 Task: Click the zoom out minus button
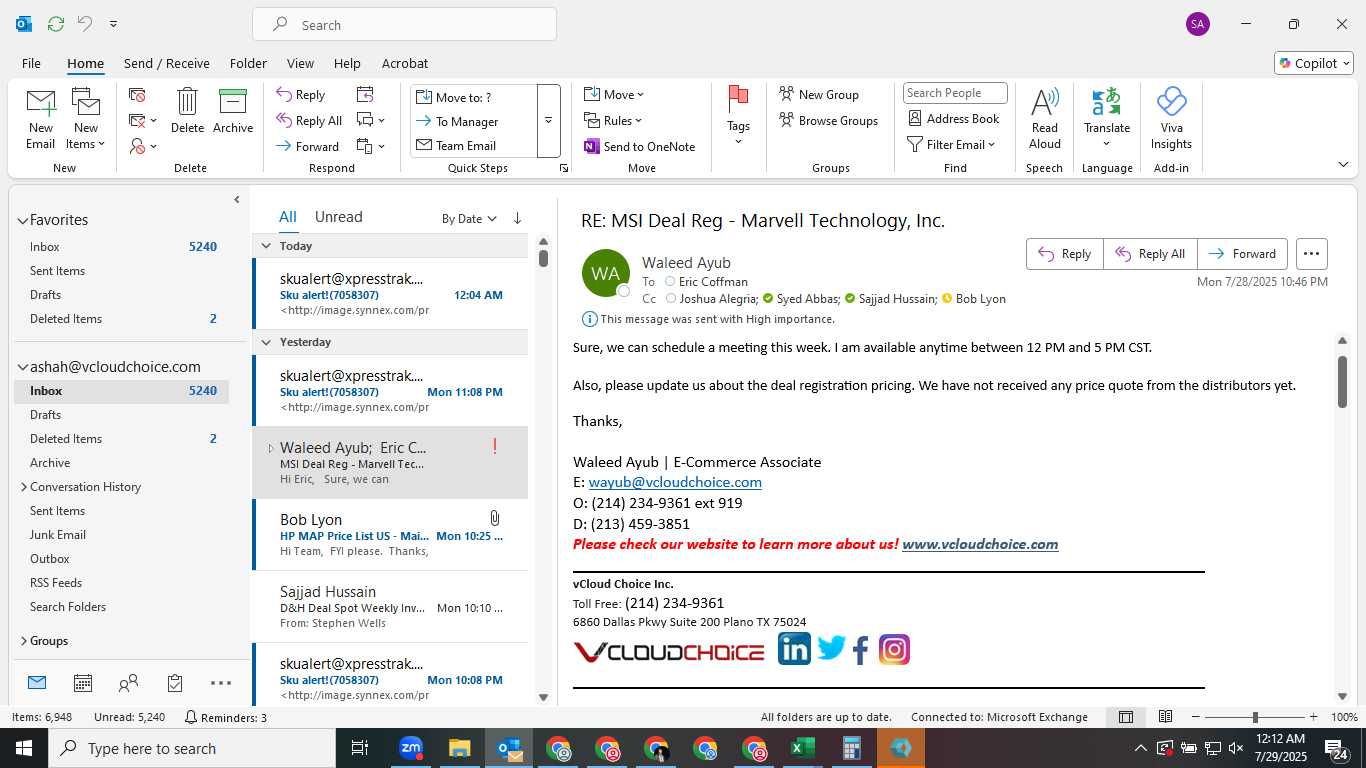pos(1195,717)
